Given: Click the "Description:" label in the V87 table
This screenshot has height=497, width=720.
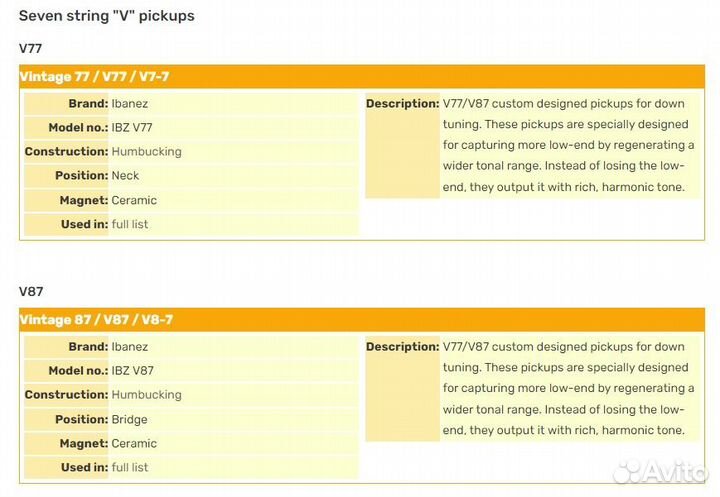Looking at the screenshot, I should (402, 346).
